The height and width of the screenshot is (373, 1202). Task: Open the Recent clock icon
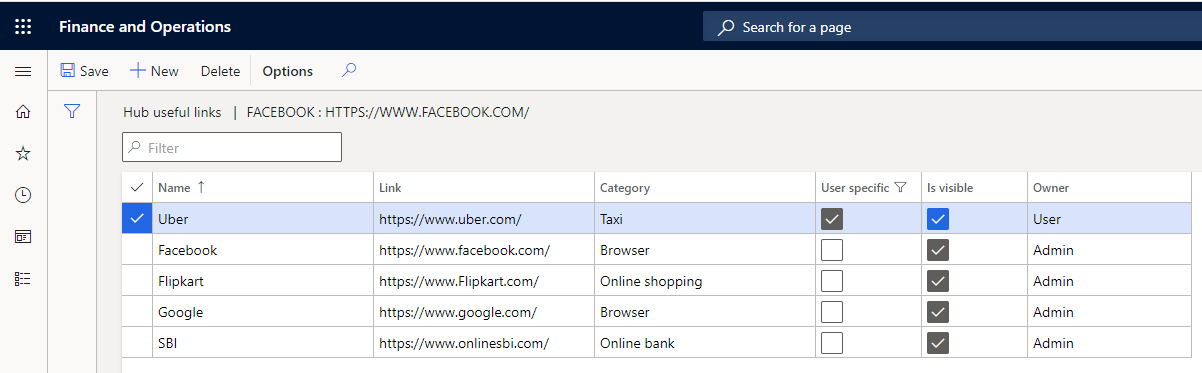coord(23,195)
